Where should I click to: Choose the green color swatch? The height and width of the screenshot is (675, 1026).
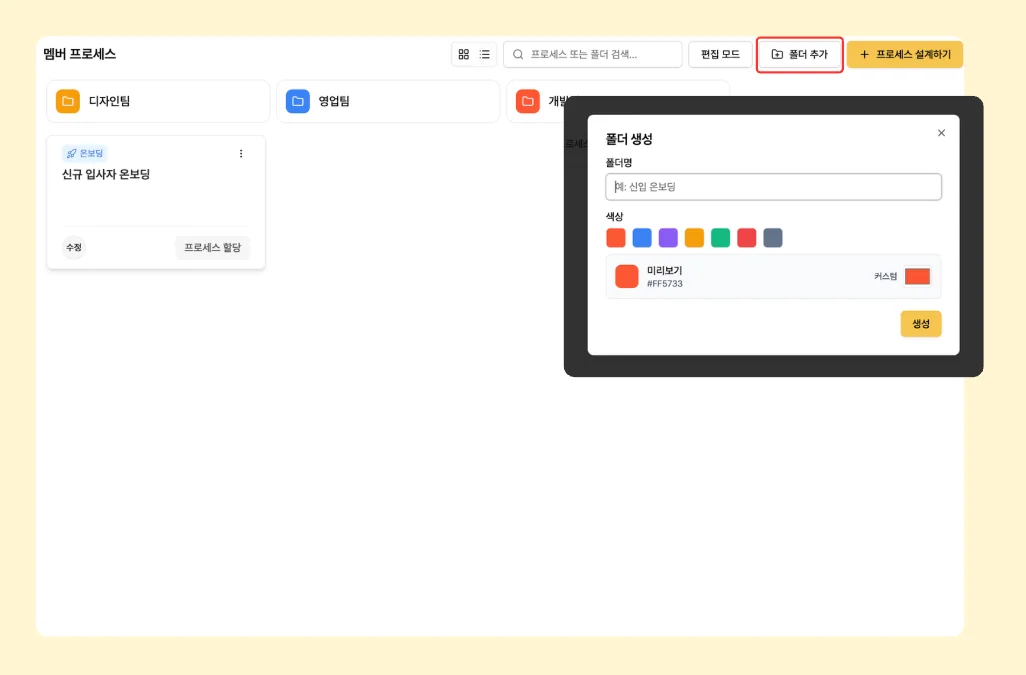[x=720, y=238]
